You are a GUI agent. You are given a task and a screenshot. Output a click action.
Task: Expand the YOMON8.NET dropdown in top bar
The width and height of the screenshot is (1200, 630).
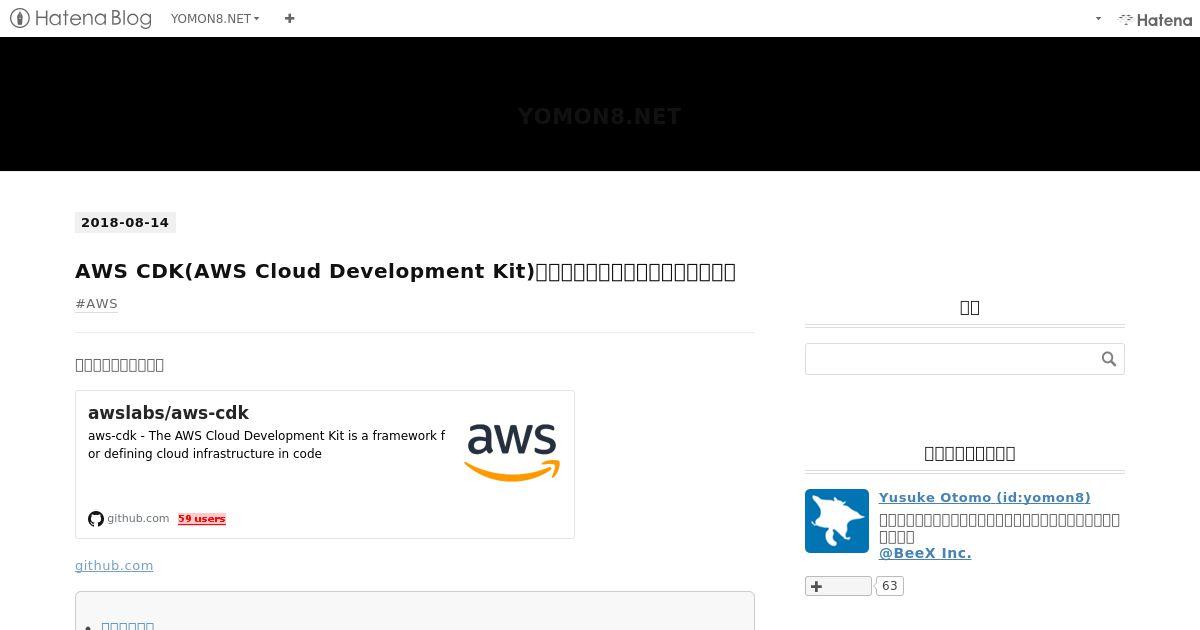pyautogui.click(x=215, y=18)
